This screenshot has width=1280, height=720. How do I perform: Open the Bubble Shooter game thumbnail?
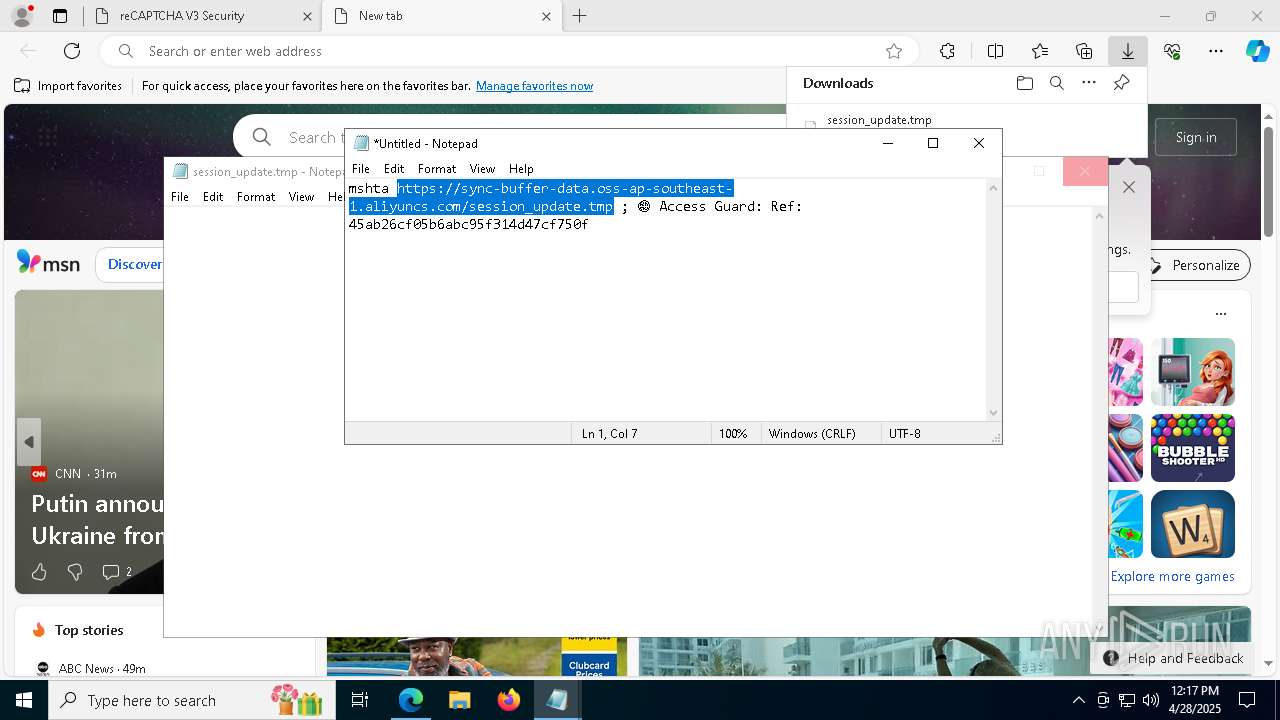point(1192,448)
